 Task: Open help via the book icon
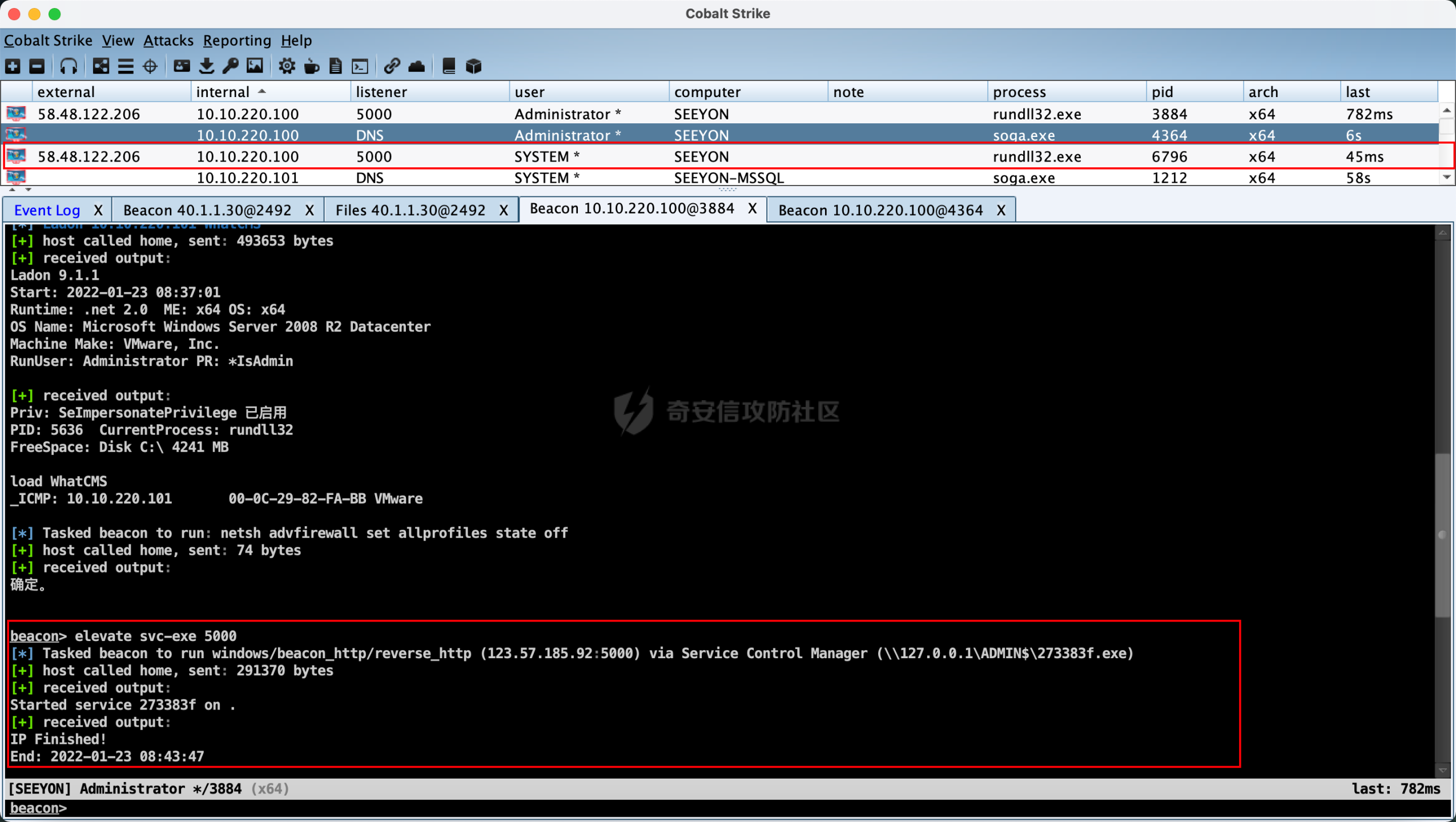point(449,66)
